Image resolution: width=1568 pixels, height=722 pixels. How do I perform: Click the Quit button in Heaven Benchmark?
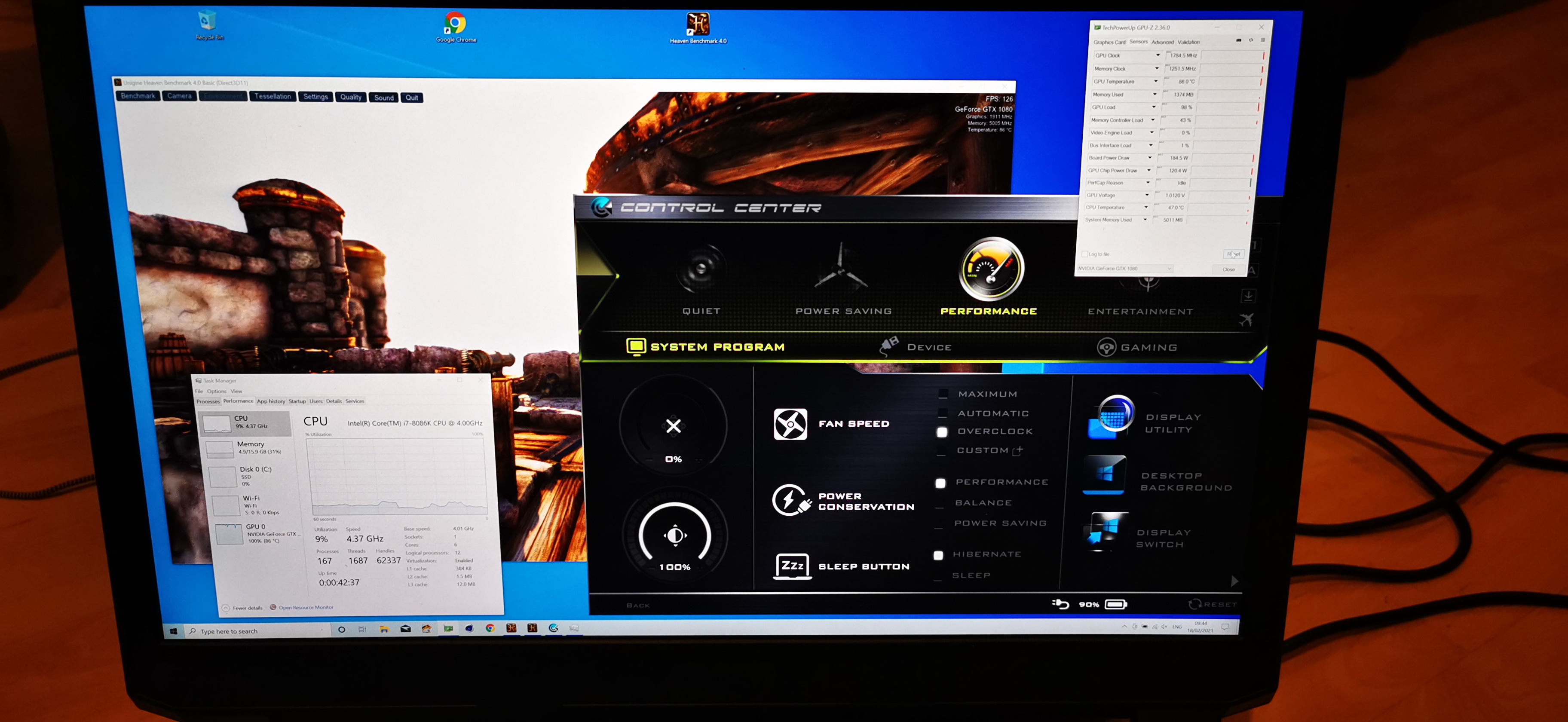[412, 98]
